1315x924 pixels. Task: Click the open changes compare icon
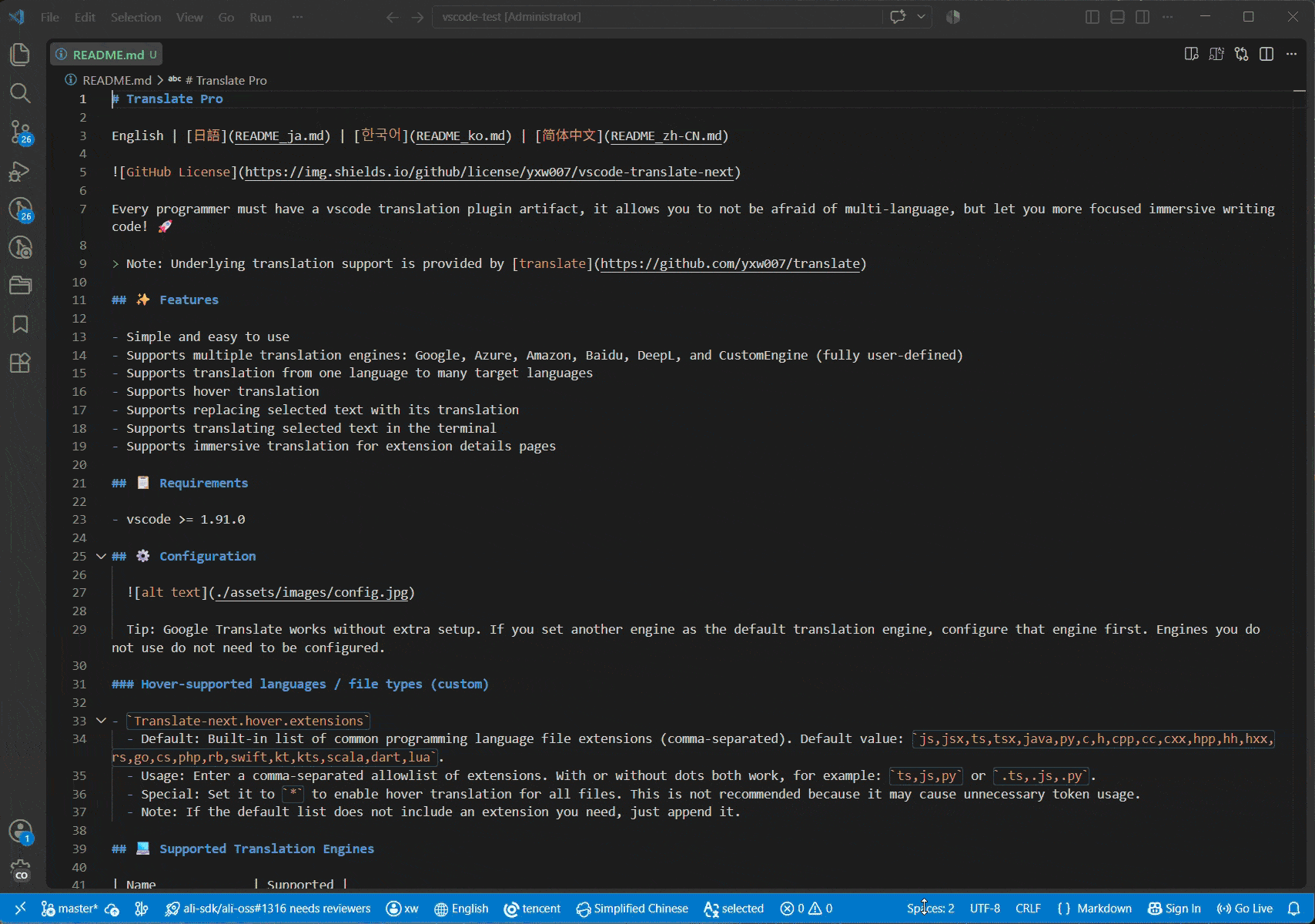[x=1241, y=54]
